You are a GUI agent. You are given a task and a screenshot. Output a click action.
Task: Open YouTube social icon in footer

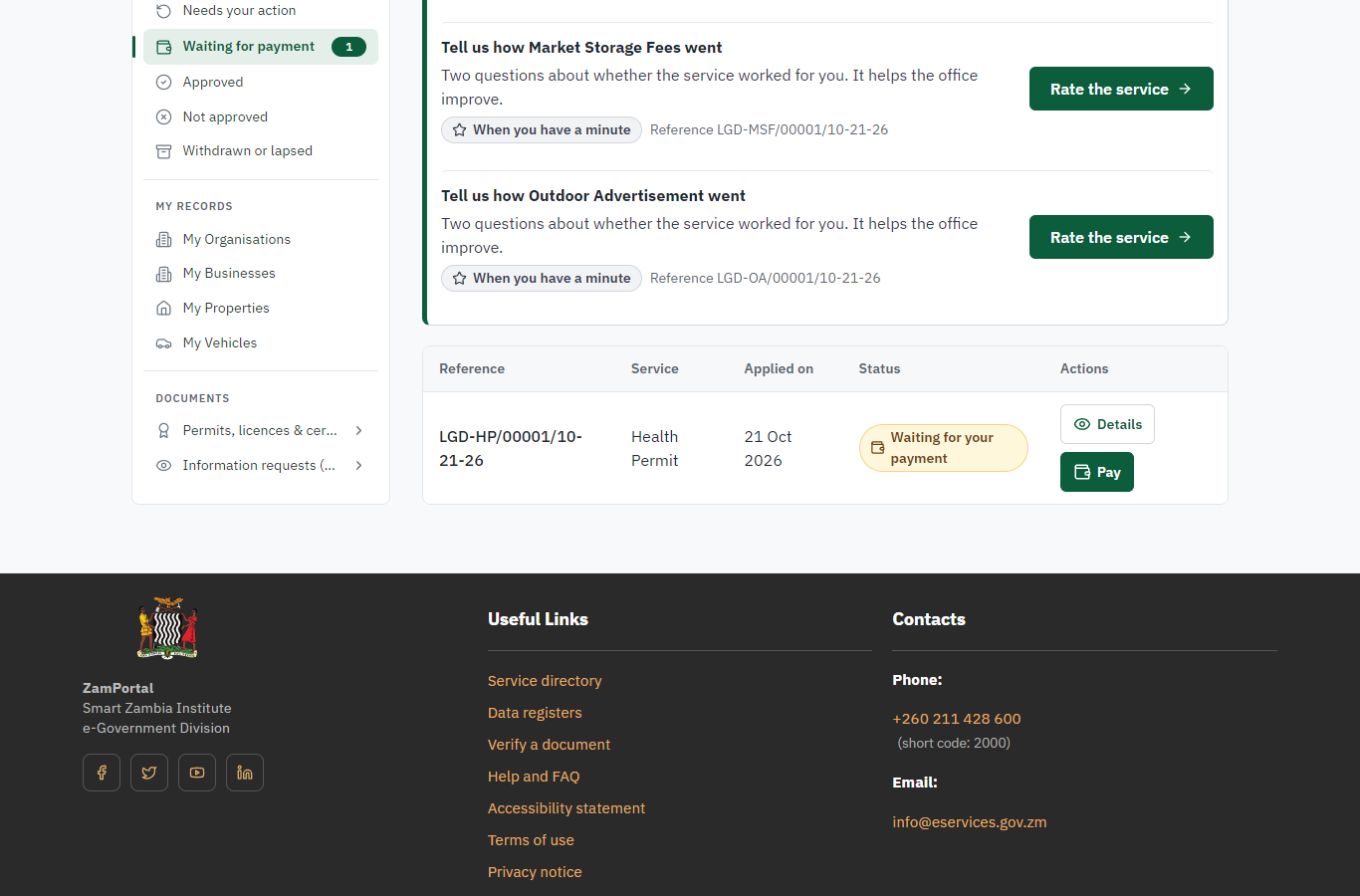(197, 773)
